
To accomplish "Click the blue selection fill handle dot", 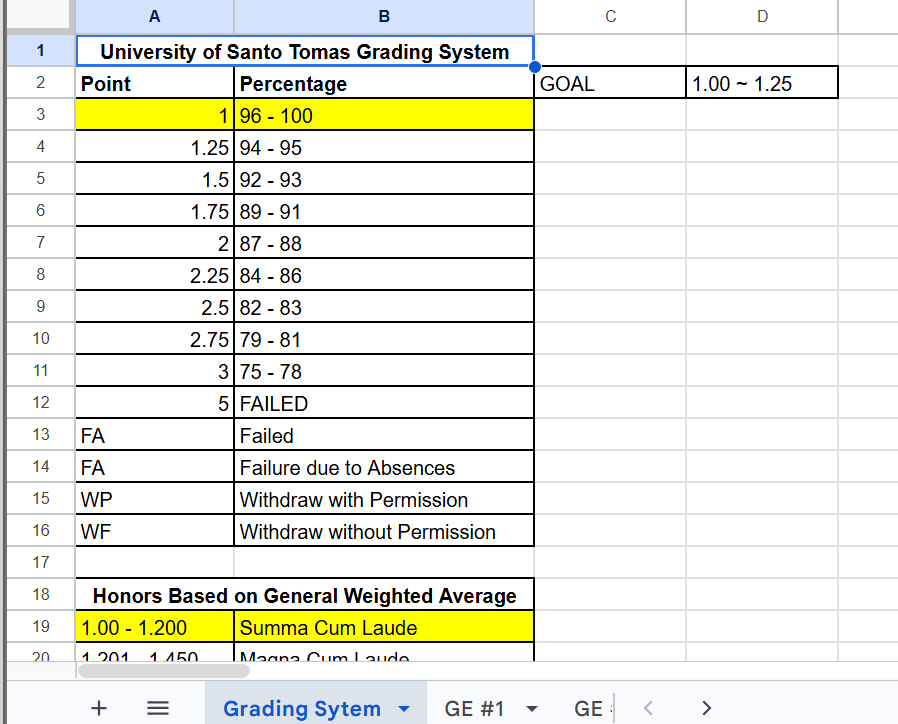I will coord(534,67).
